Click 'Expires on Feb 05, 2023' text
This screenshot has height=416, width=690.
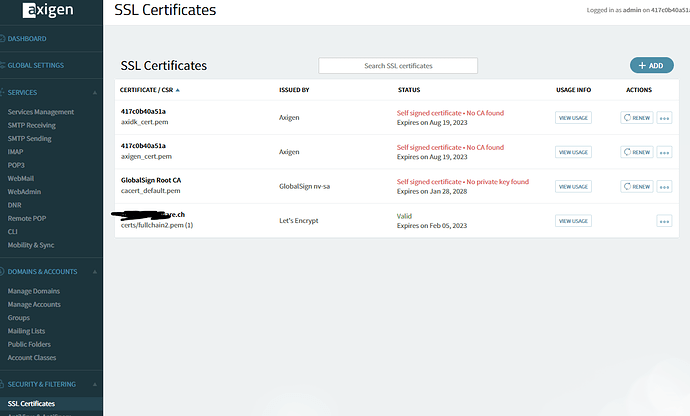coord(432,225)
